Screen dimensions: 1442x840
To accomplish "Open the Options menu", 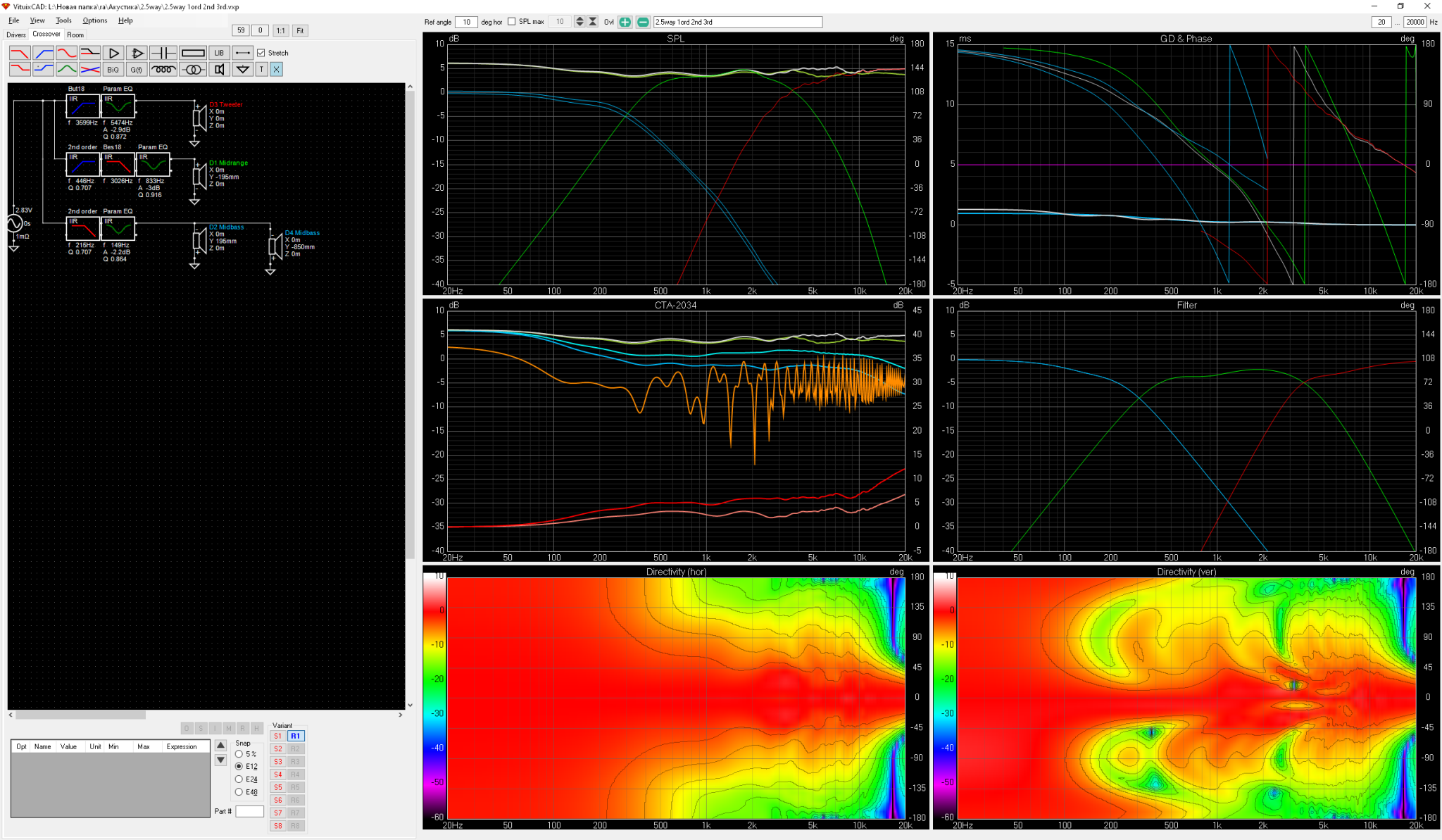I will coord(95,20).
